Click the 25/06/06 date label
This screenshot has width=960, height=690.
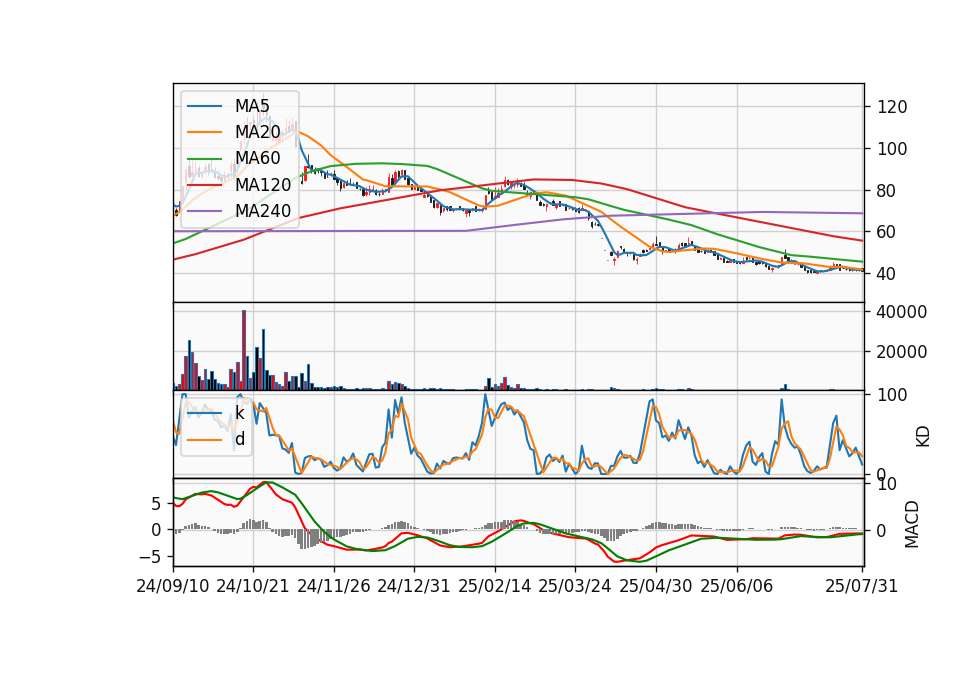click(737, 586)
